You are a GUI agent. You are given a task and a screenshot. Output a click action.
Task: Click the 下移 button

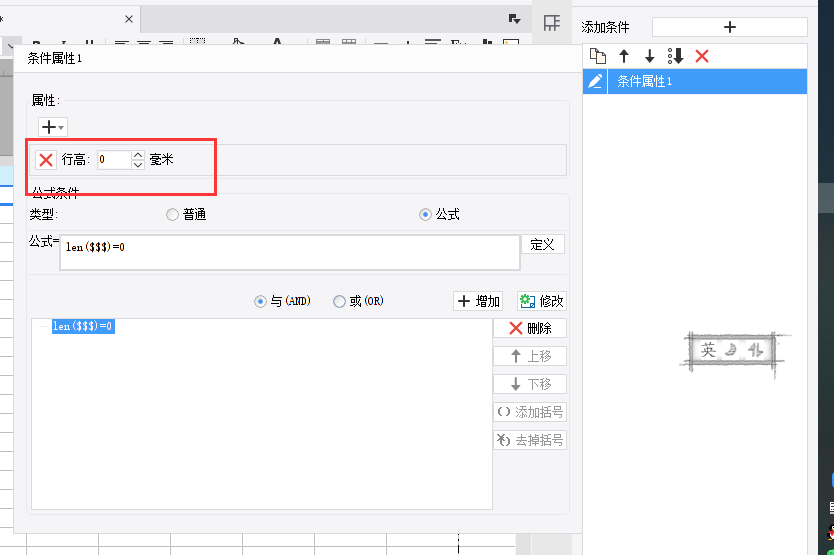pos(530,384)
